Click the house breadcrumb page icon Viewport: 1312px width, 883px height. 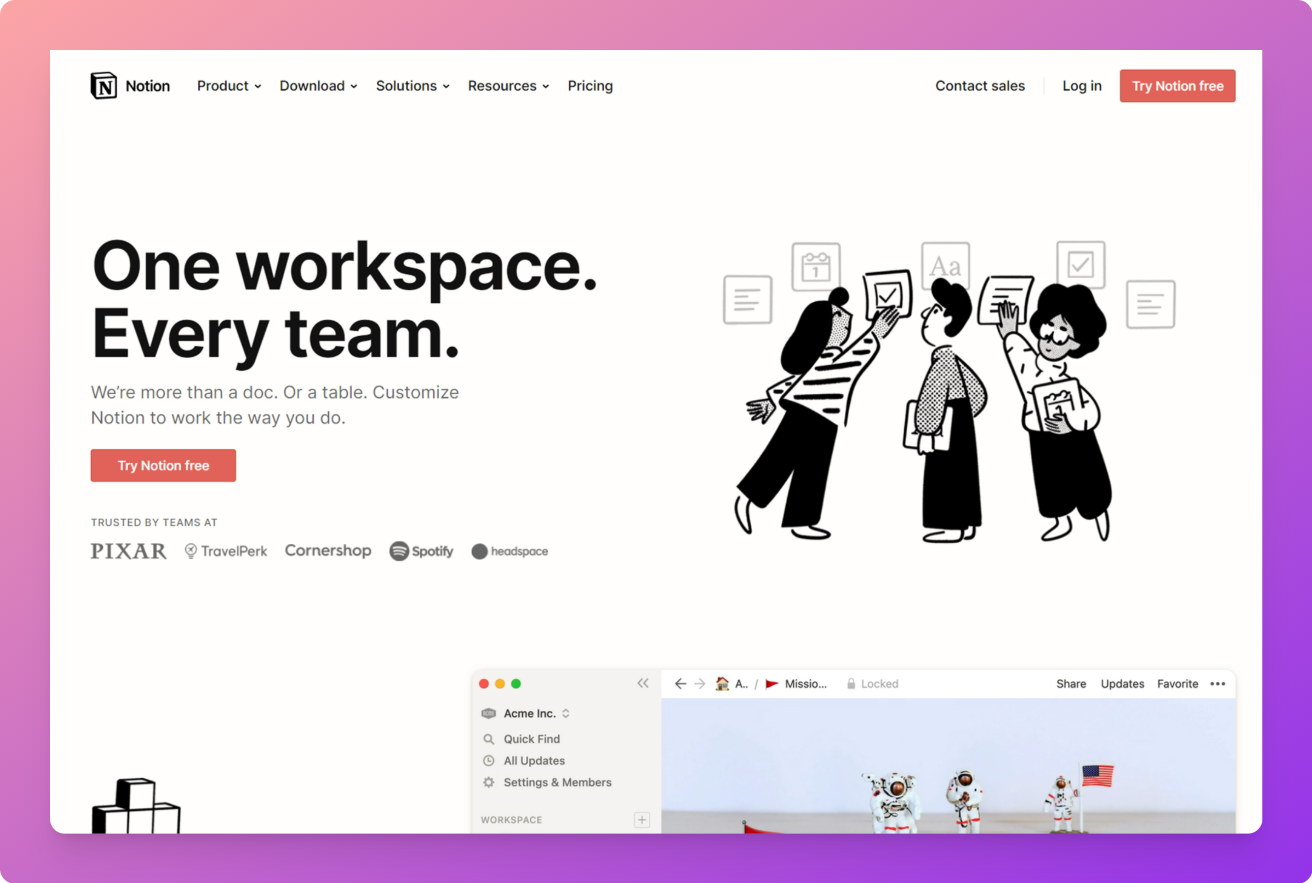tap(722, 684)
